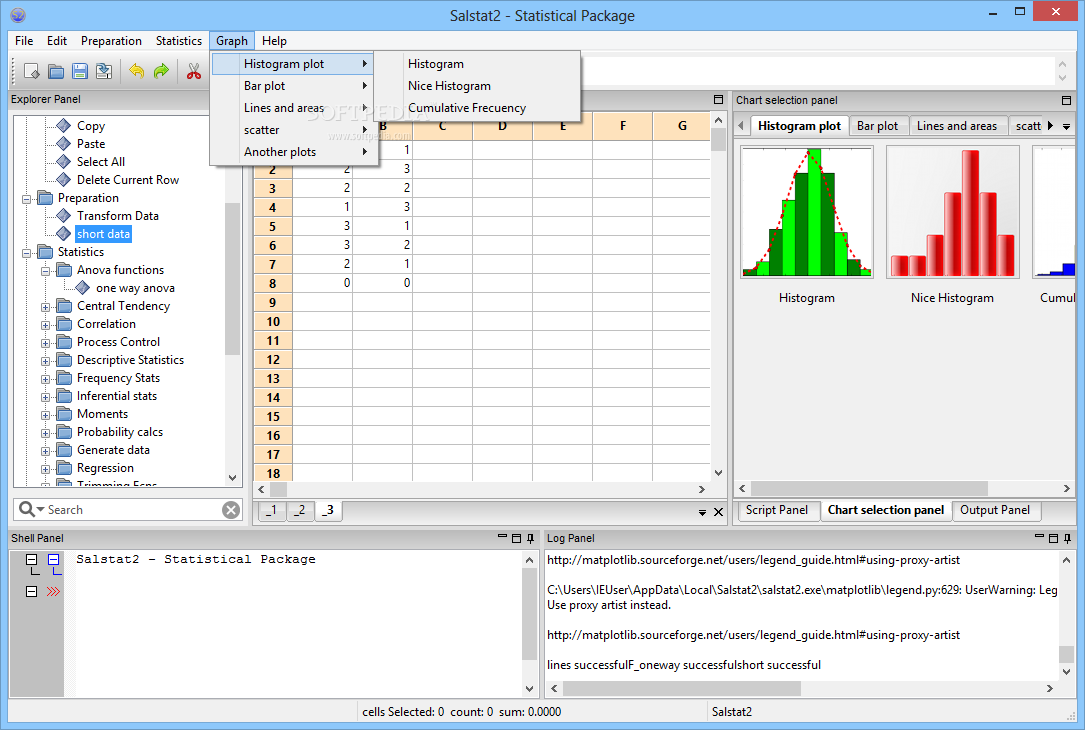Click the Save toolbar icon
The image size is (1085, 730).
[80, 71]
